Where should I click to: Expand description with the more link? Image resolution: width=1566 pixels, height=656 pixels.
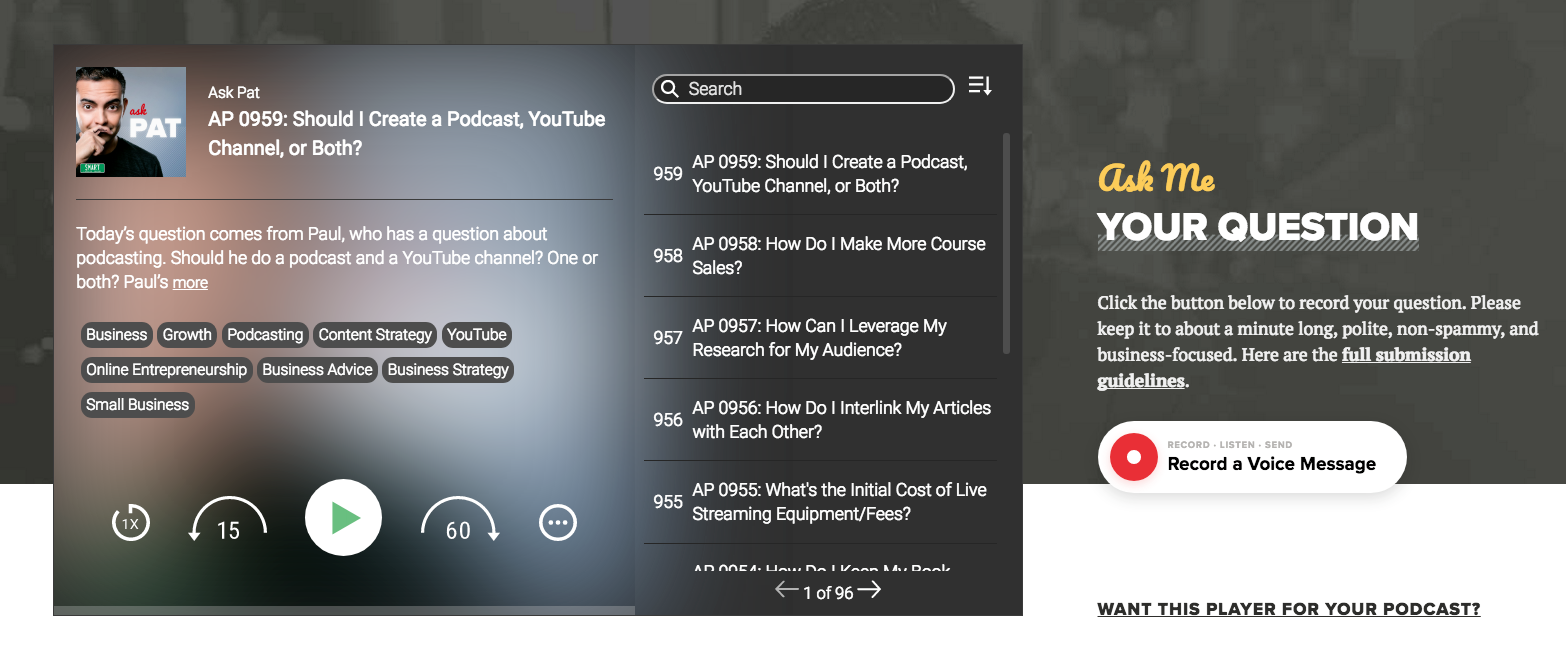[190, 283]
